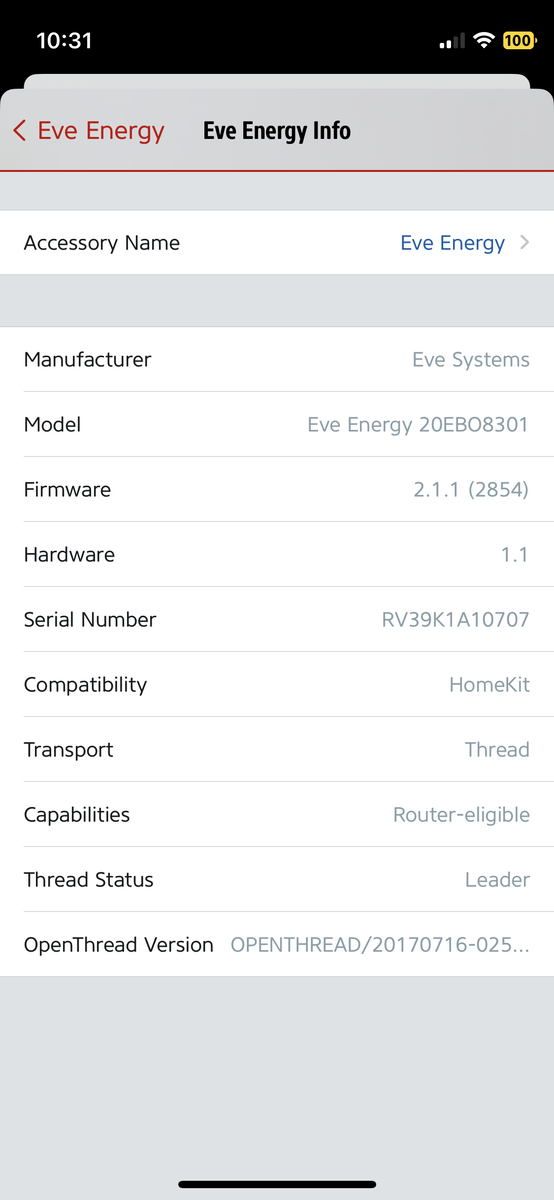This screenshot has height=1200, width=554.
Task: Tap the Hardware 1.1 row
Action: [277, 554]
